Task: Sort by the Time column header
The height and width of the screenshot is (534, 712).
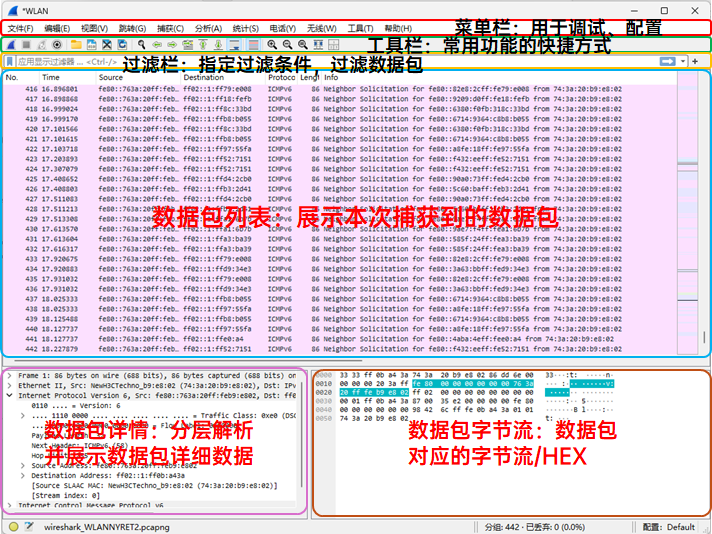Action: pyautogui.click(x=68, y=78)
